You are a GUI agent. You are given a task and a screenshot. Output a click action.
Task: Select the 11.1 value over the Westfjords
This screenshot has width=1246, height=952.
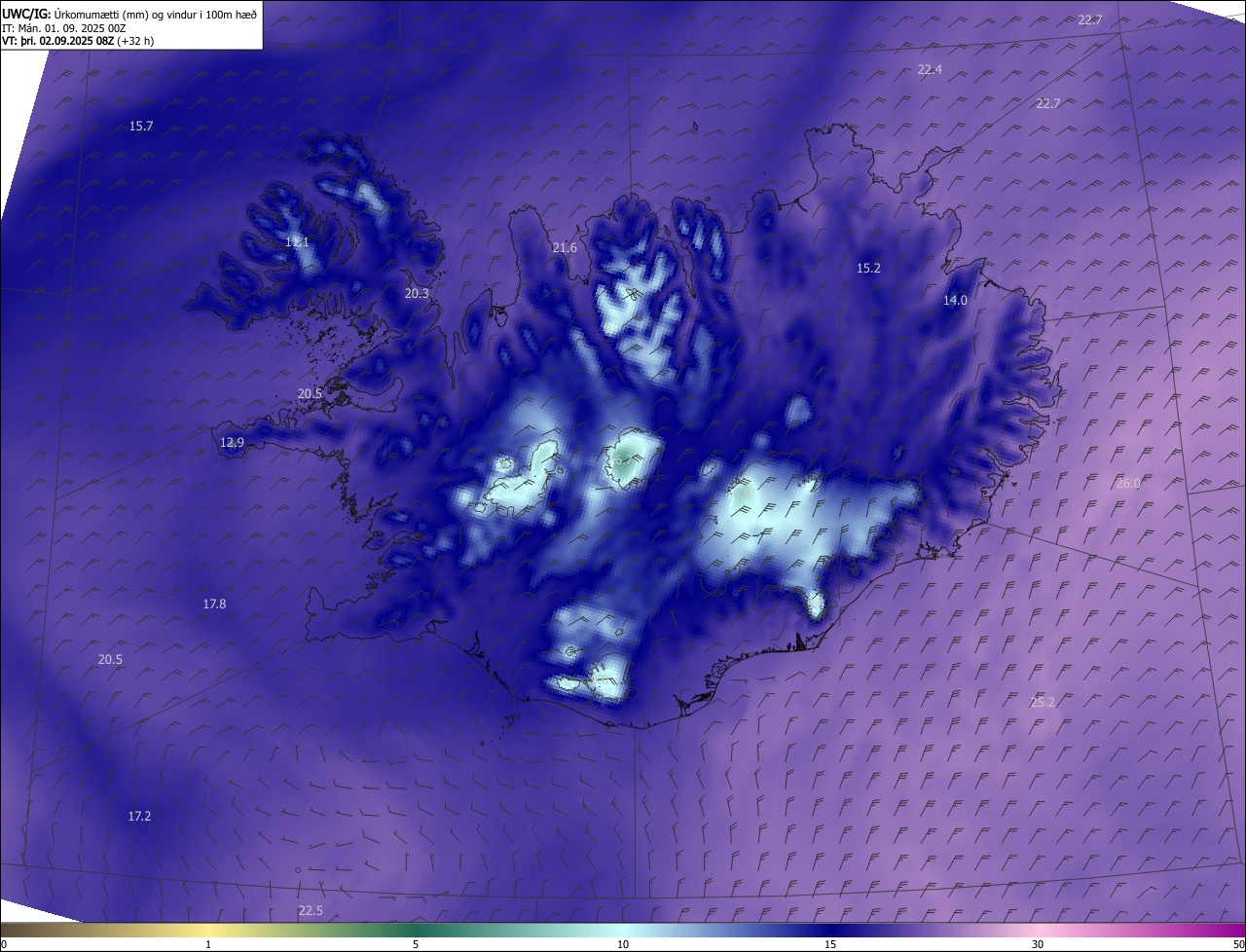tap(297, 241)
